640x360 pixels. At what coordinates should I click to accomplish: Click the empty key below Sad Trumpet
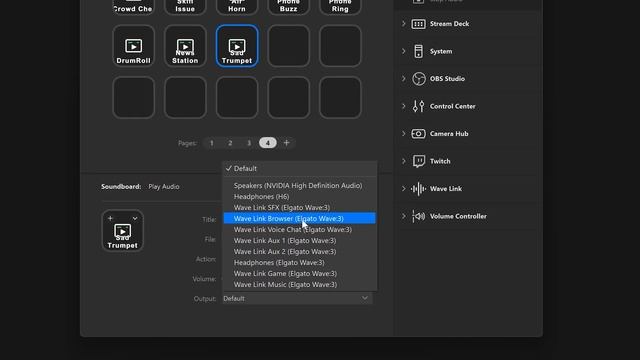coord(237,98)
